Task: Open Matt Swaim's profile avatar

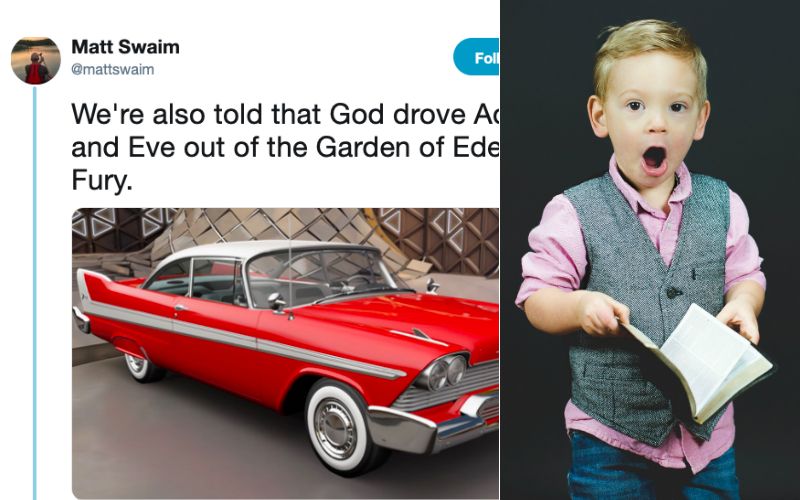Action: 36,60
